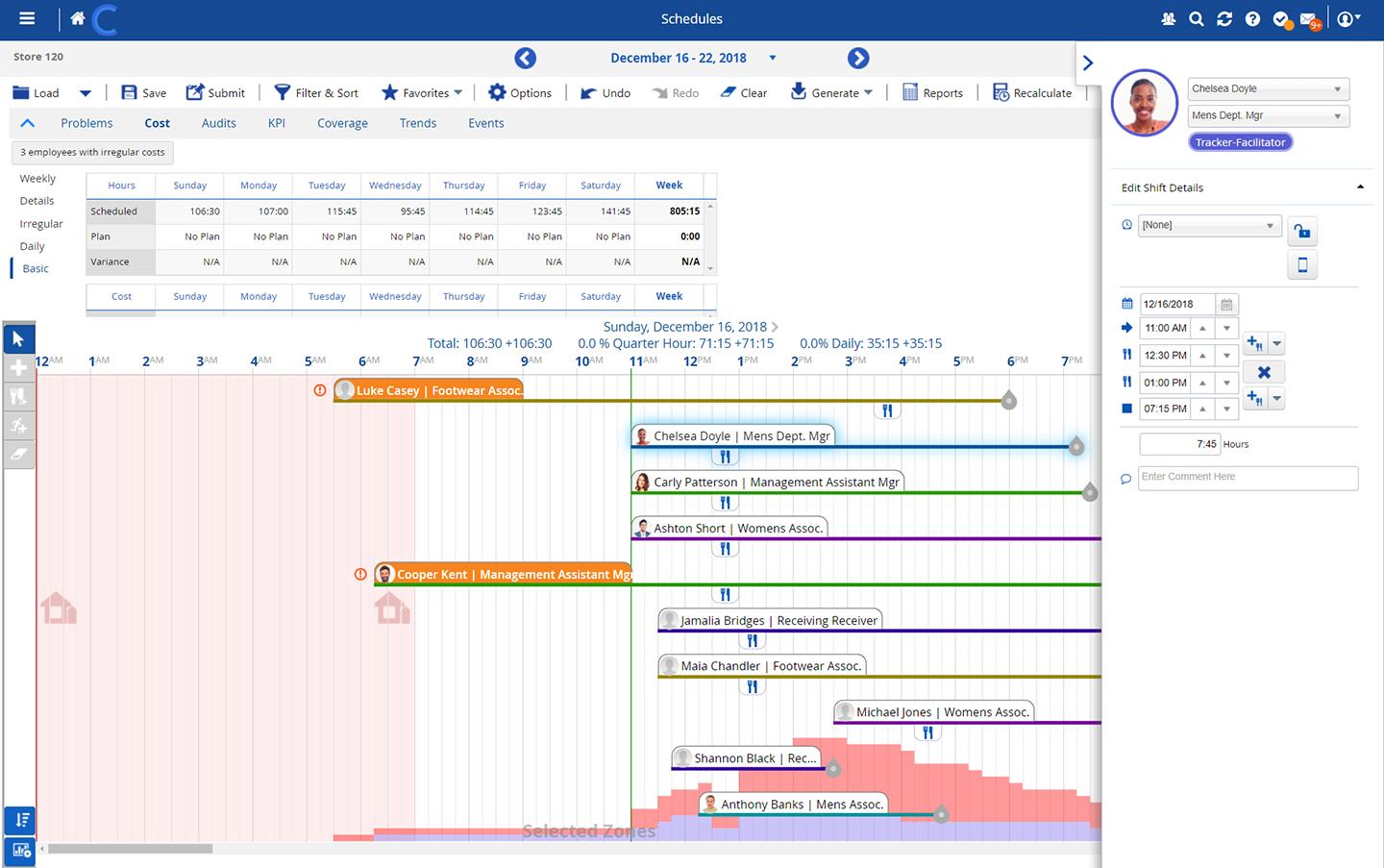Click the Filter & Sort button
Image resolution: width=1384 pixels, height=868 pixels.
pyautogui.click(x=316, y=93)
